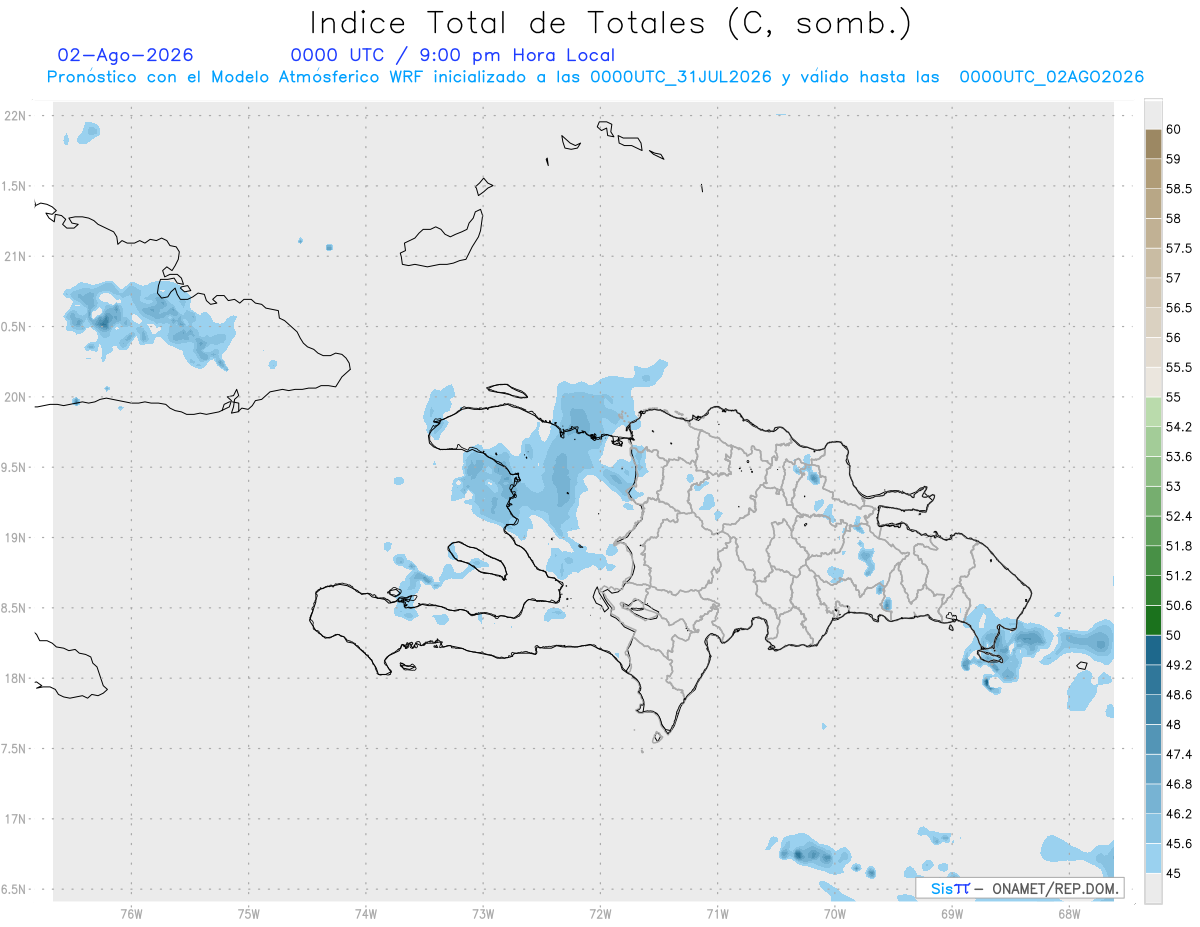
Task: Select the dark brown colorbar segment between 59 and 60
Action: tap(1153, 144)
